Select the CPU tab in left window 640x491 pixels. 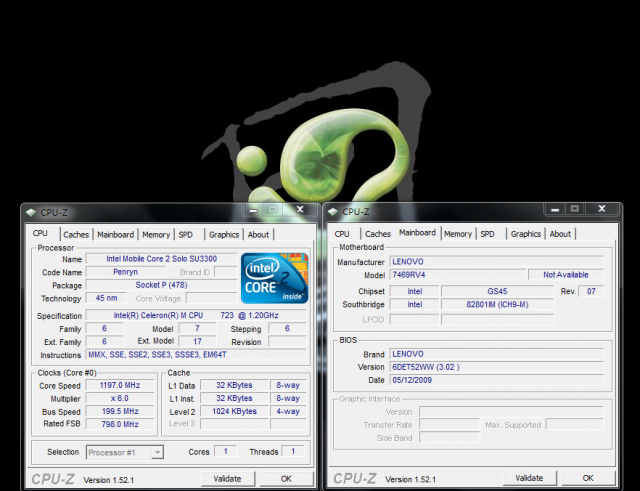tap(40, 233)
